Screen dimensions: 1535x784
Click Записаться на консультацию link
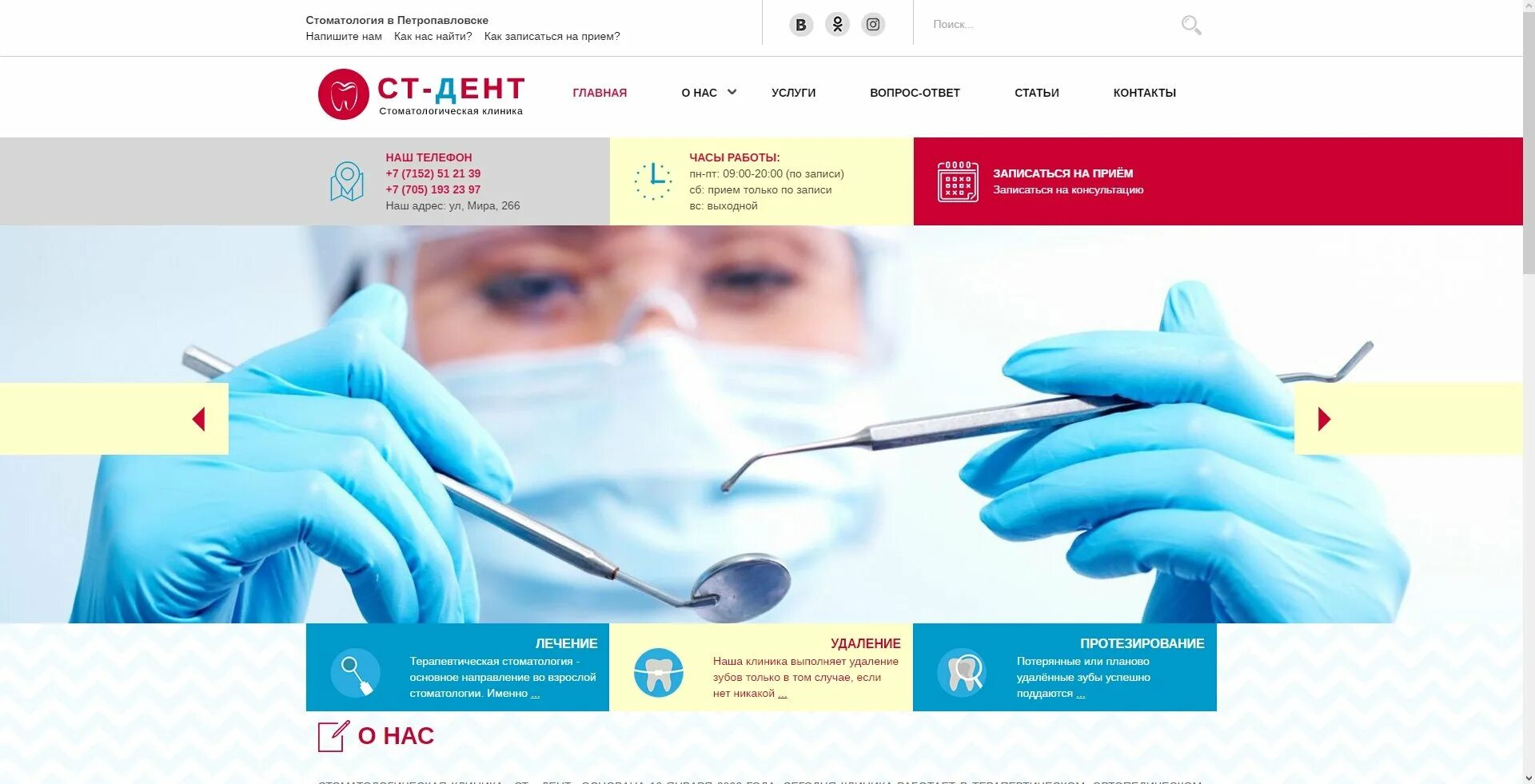click(x=1068, y=190)
